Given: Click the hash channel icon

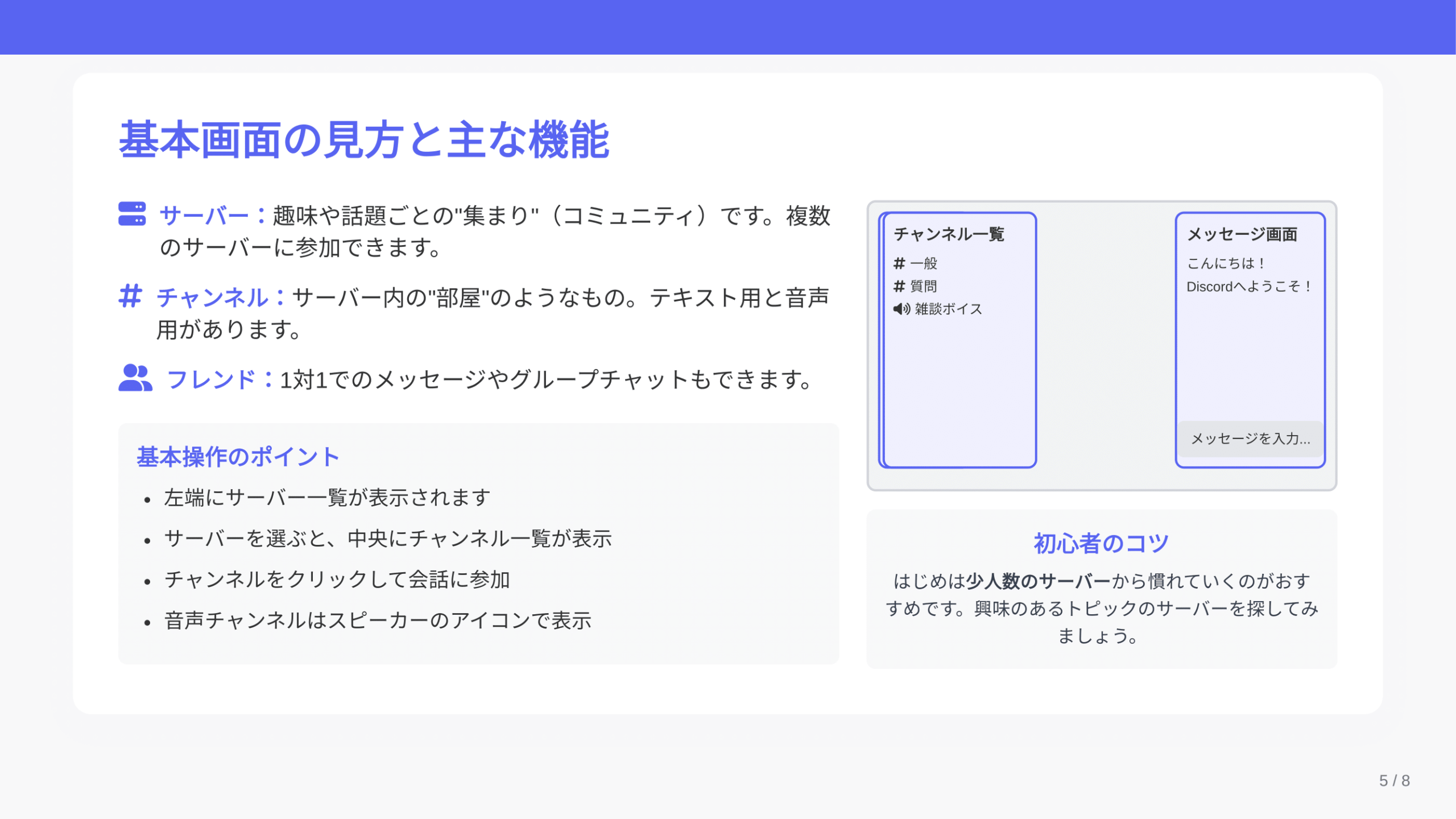Looking at the screenshot, I should 130,296.
